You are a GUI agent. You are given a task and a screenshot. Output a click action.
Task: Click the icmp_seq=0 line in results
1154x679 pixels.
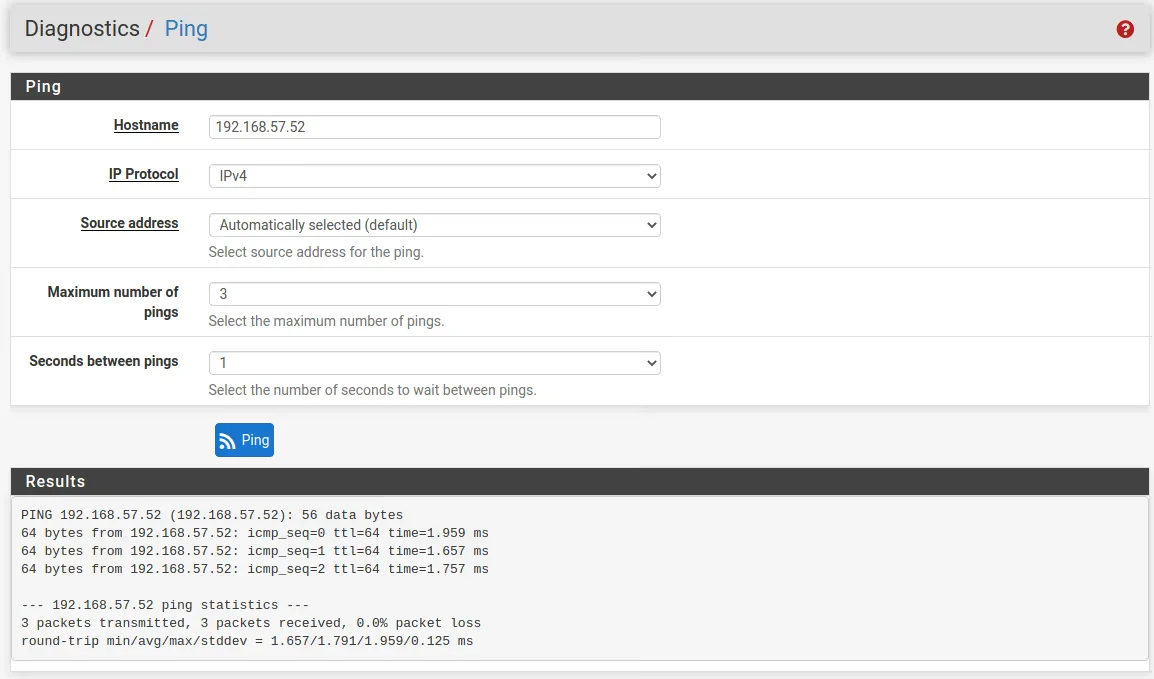254,533
